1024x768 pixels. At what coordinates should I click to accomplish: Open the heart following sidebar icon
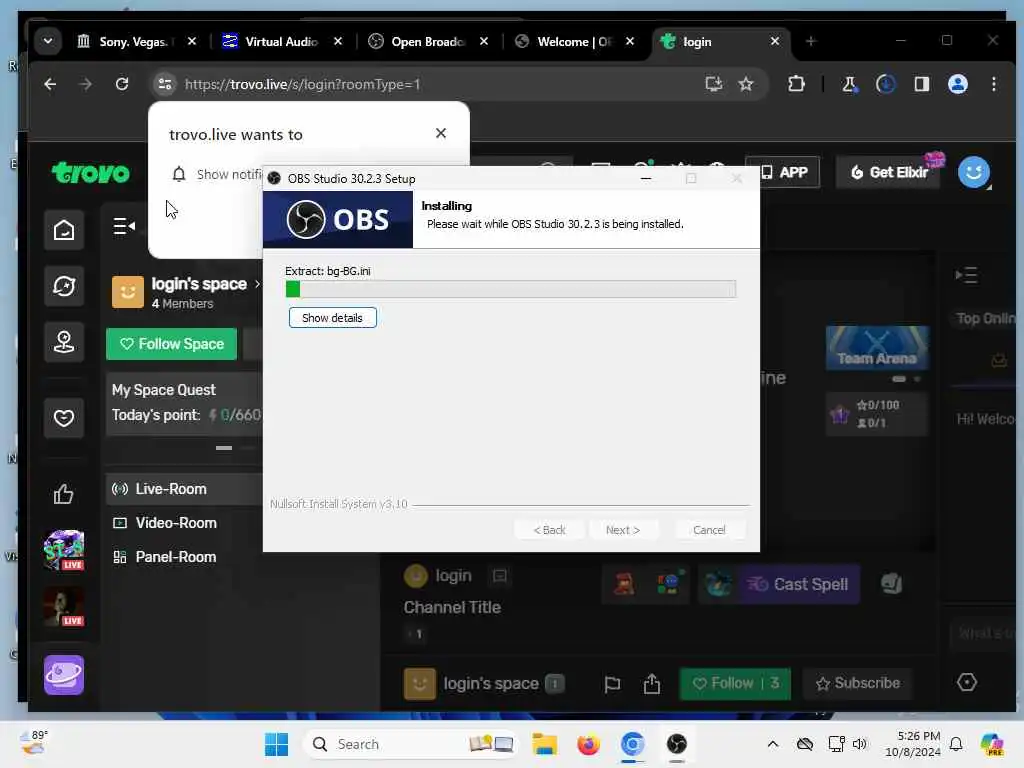(64, 417)
